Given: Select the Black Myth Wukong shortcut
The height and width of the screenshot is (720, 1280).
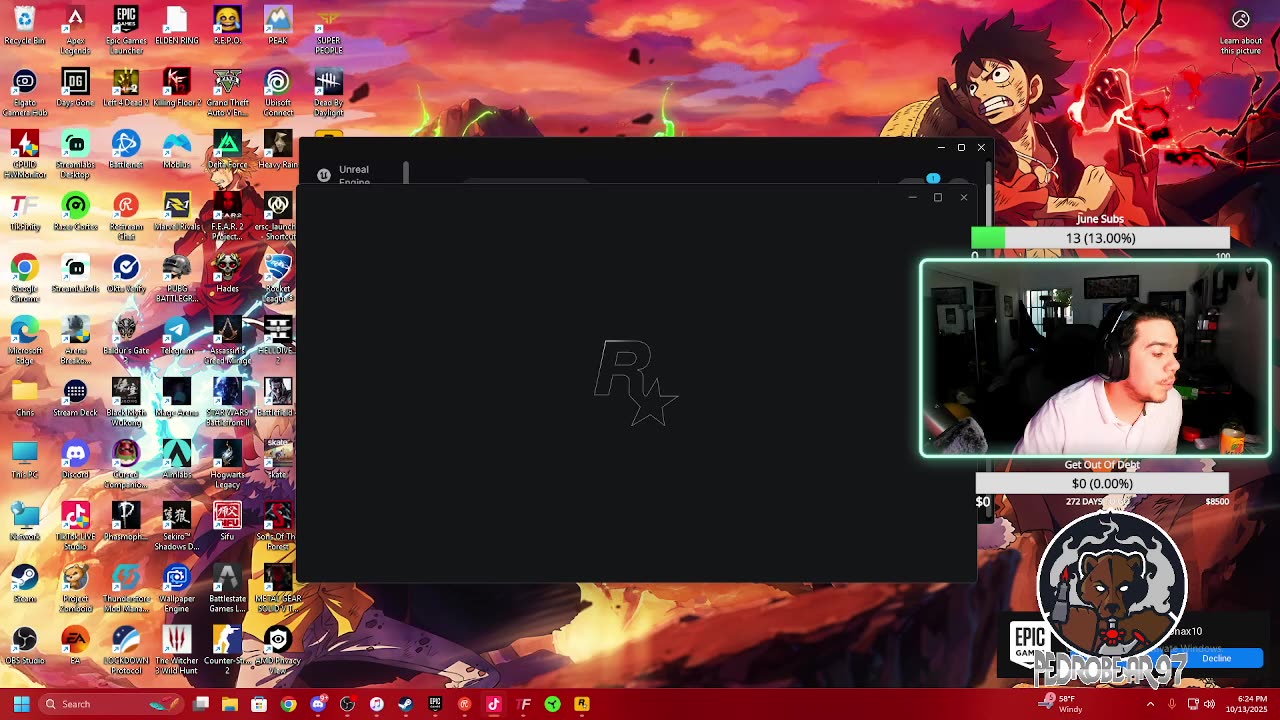Looking at the screenshot, I should (x=126, y=402).
